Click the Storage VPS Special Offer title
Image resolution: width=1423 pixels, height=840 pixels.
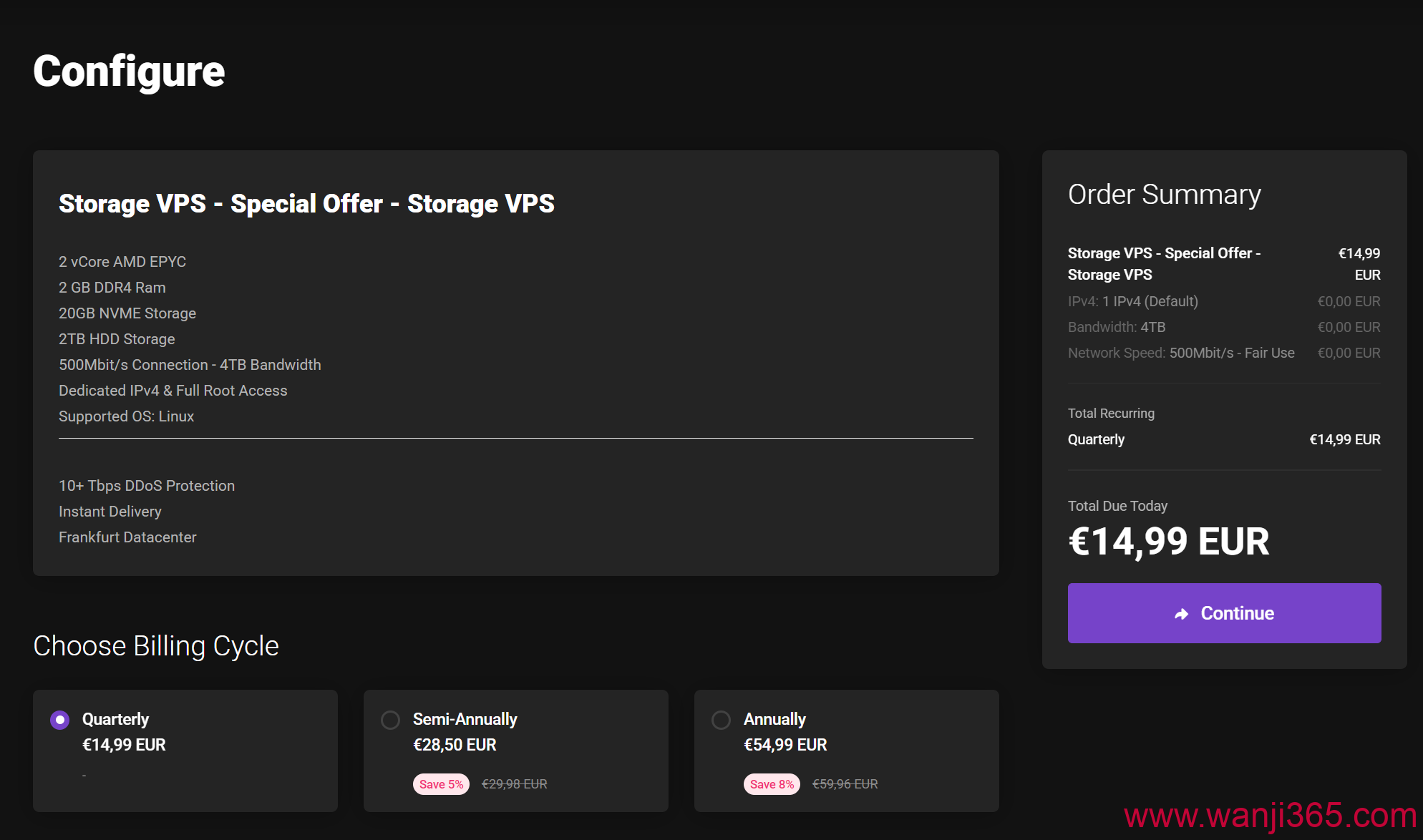306,204
